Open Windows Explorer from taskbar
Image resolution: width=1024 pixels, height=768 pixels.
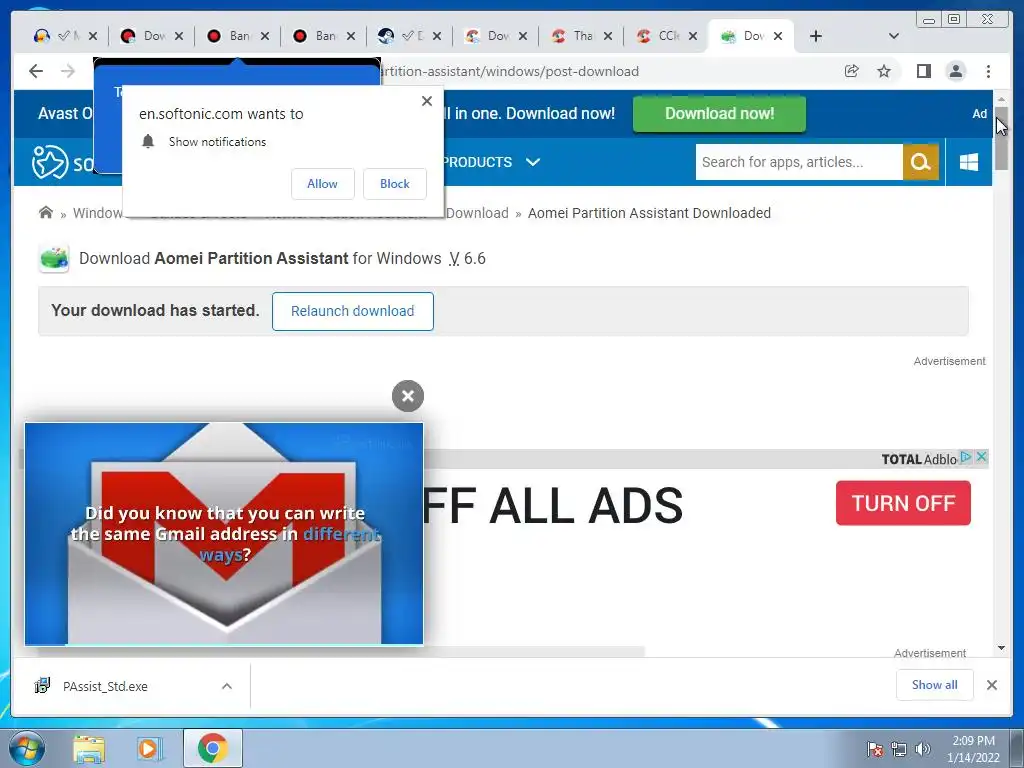coord(89,749)
